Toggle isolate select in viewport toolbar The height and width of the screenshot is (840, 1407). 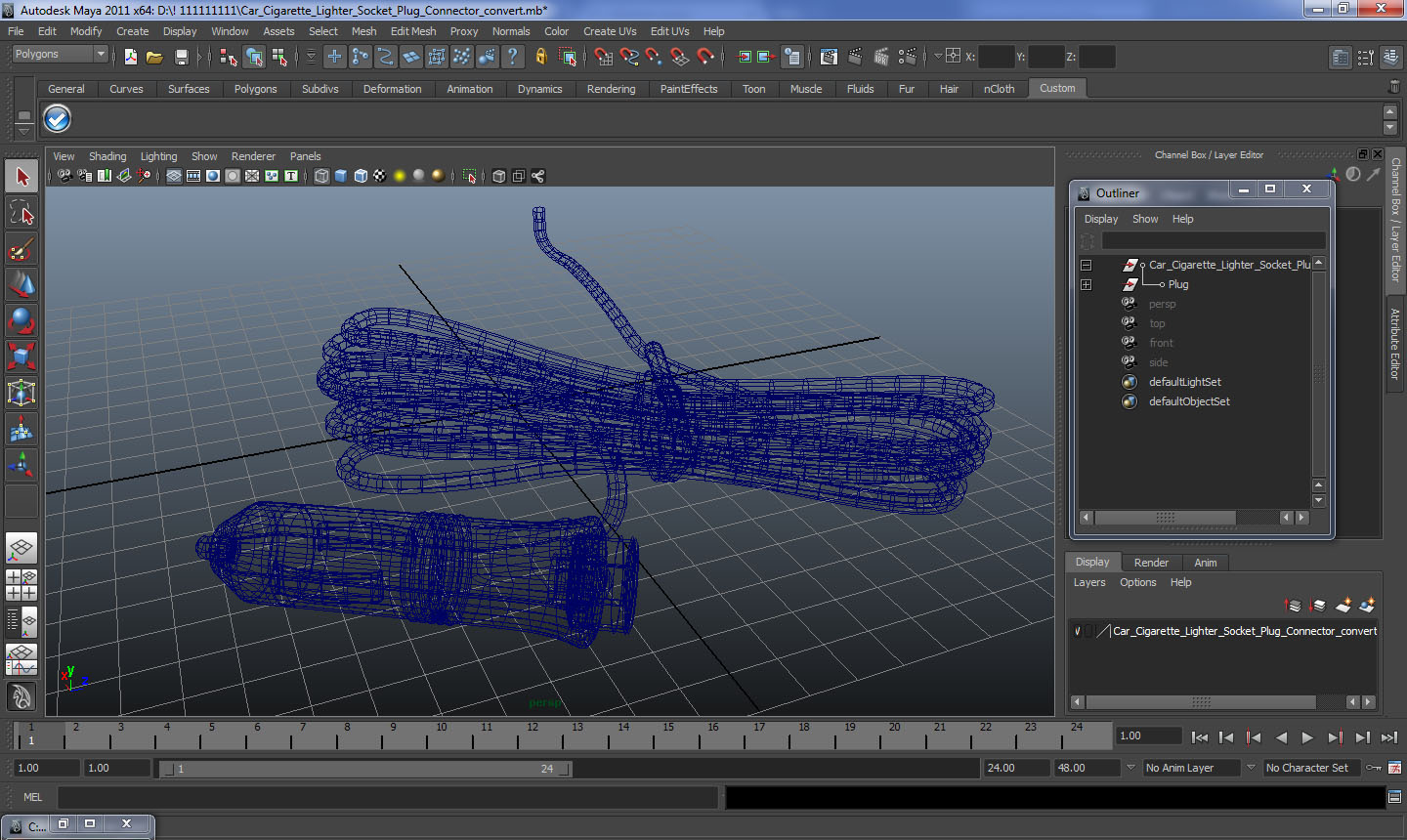(470, 176)
